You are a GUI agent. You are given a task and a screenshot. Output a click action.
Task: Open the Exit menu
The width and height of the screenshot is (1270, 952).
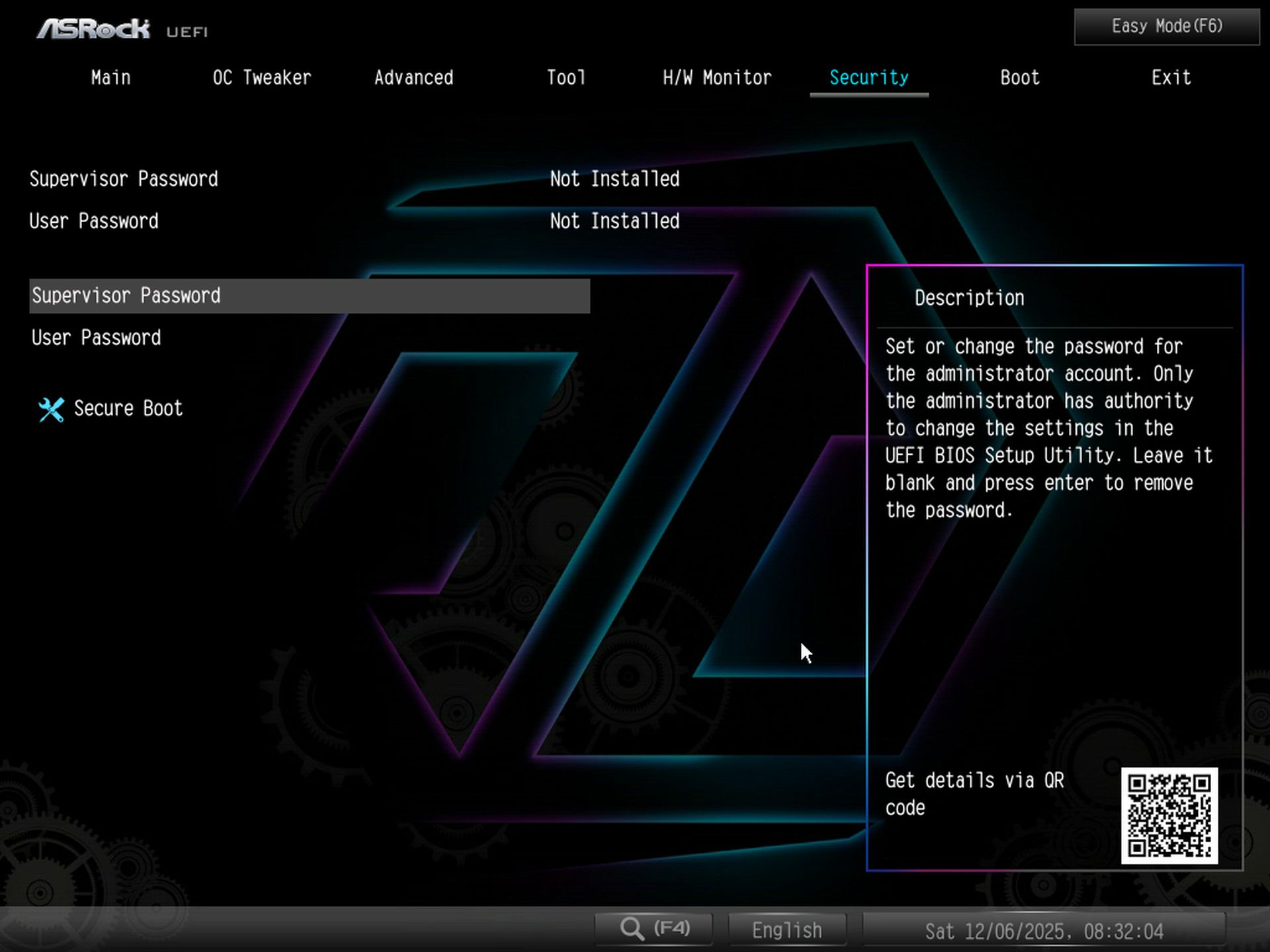(x=1171, y=77)
